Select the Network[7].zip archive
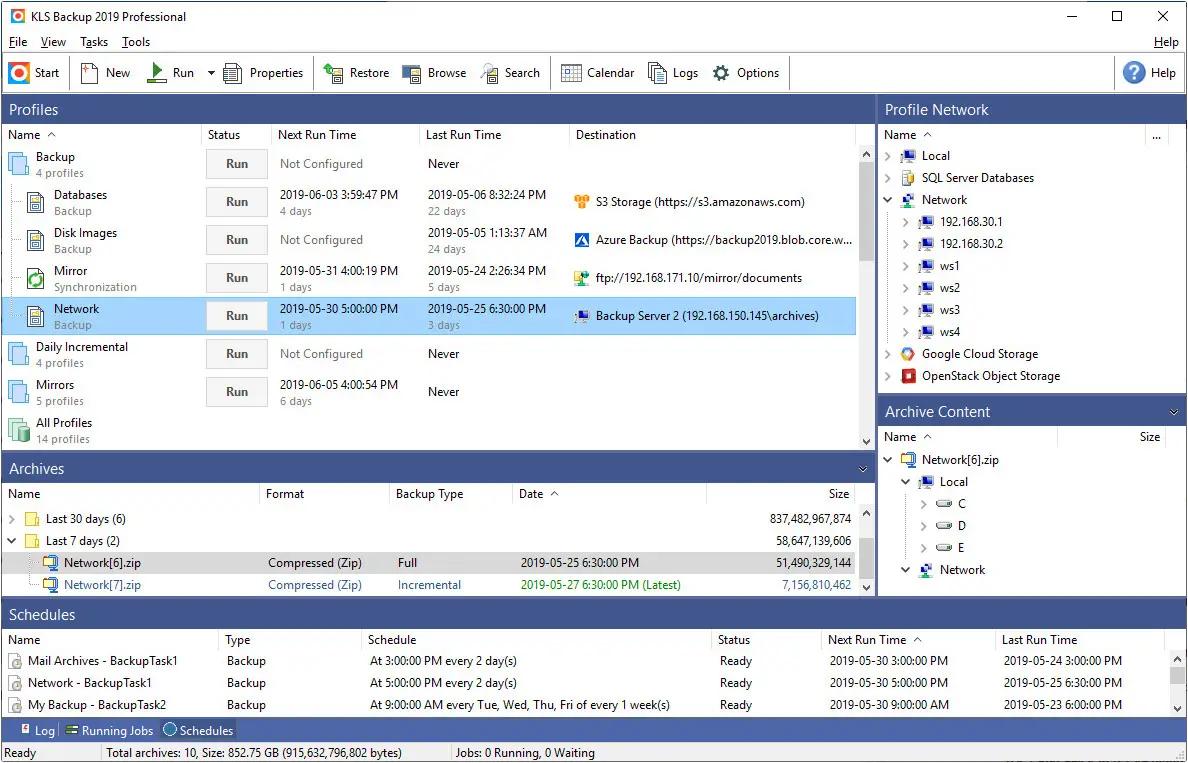This screenshot has width=1188, height=763. point(102,585)
